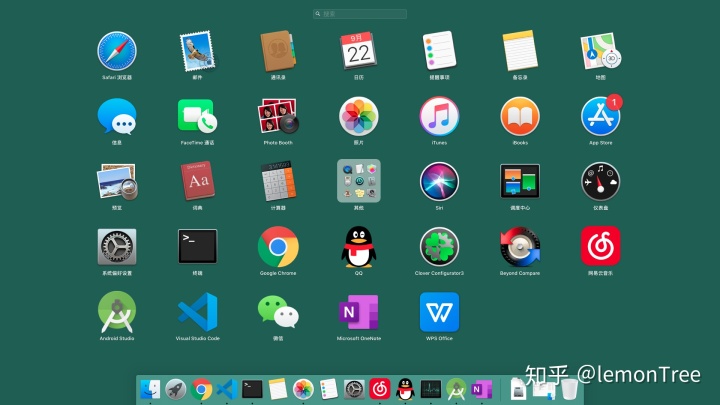Image resolution: width=720 pixels, height=405 pixels.
Task: Open the Calendar app in Launchpad
Action: tap(359, 51)
